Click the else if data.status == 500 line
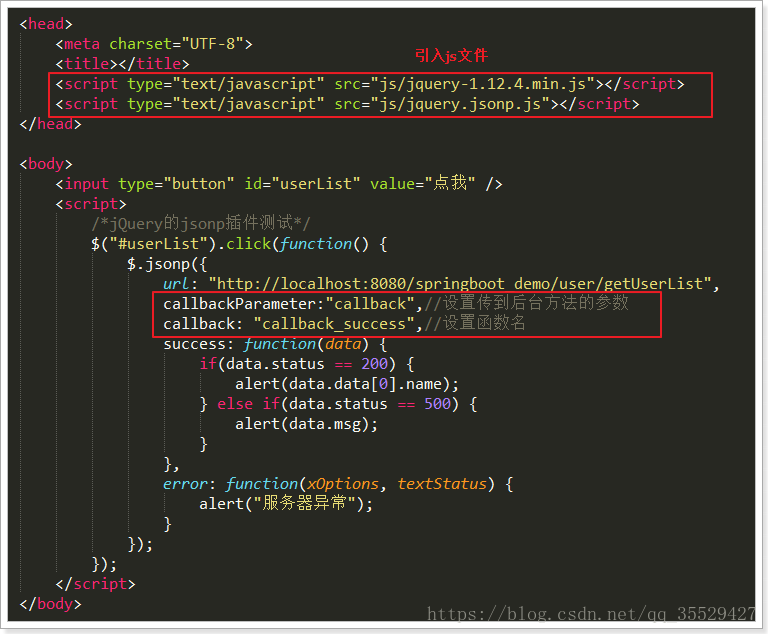 tap(338, 404)
